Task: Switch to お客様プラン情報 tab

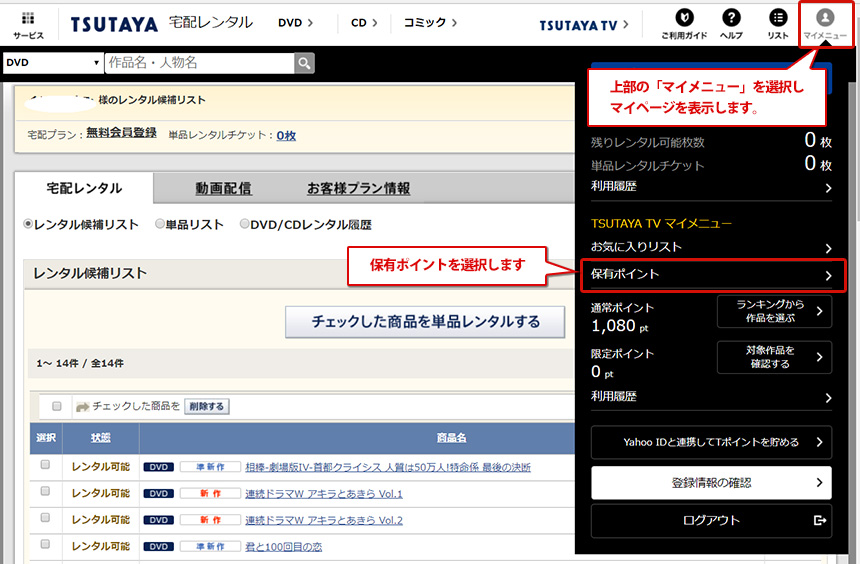Action: point(359,188)
